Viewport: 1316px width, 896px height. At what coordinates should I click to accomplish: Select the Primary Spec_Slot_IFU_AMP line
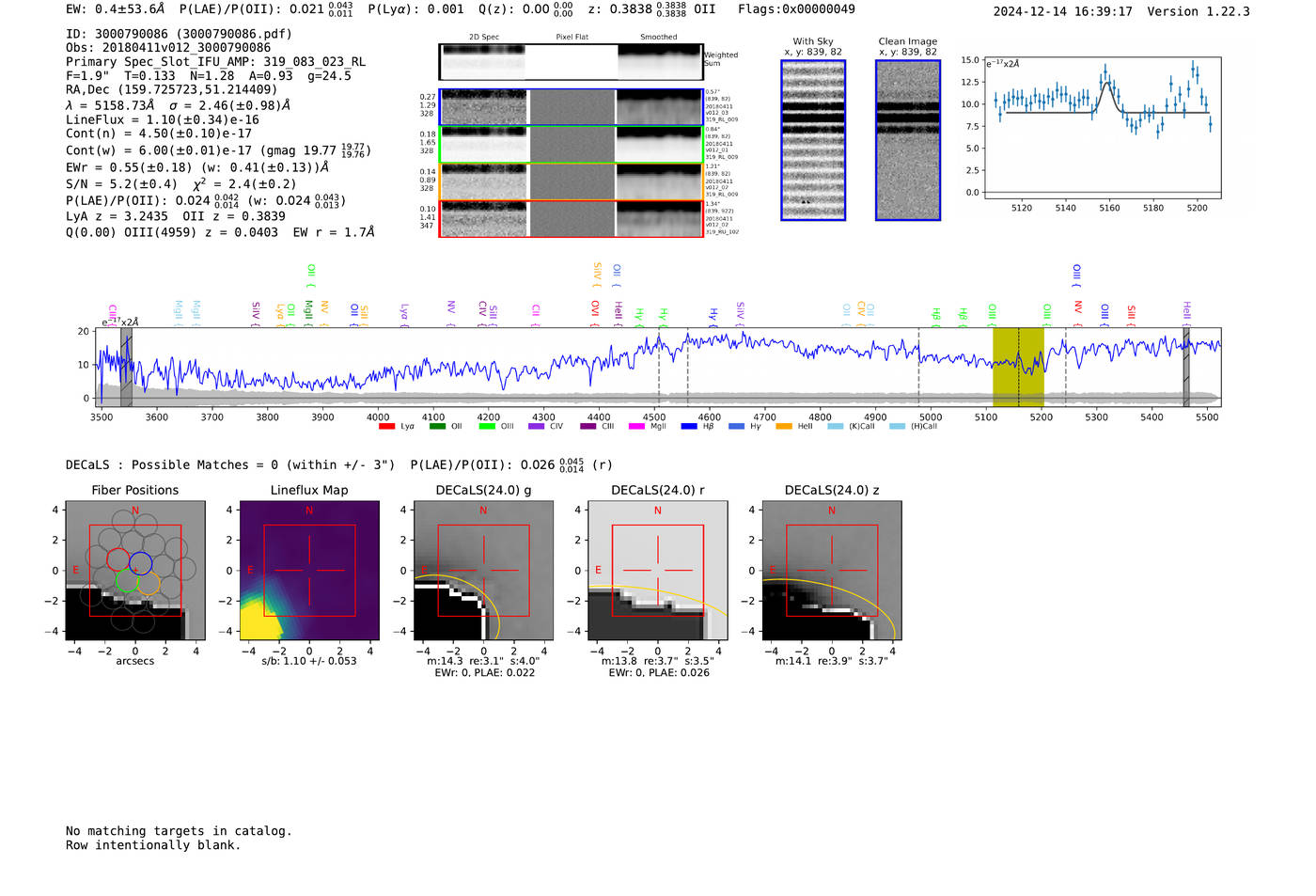pos(216,62)
